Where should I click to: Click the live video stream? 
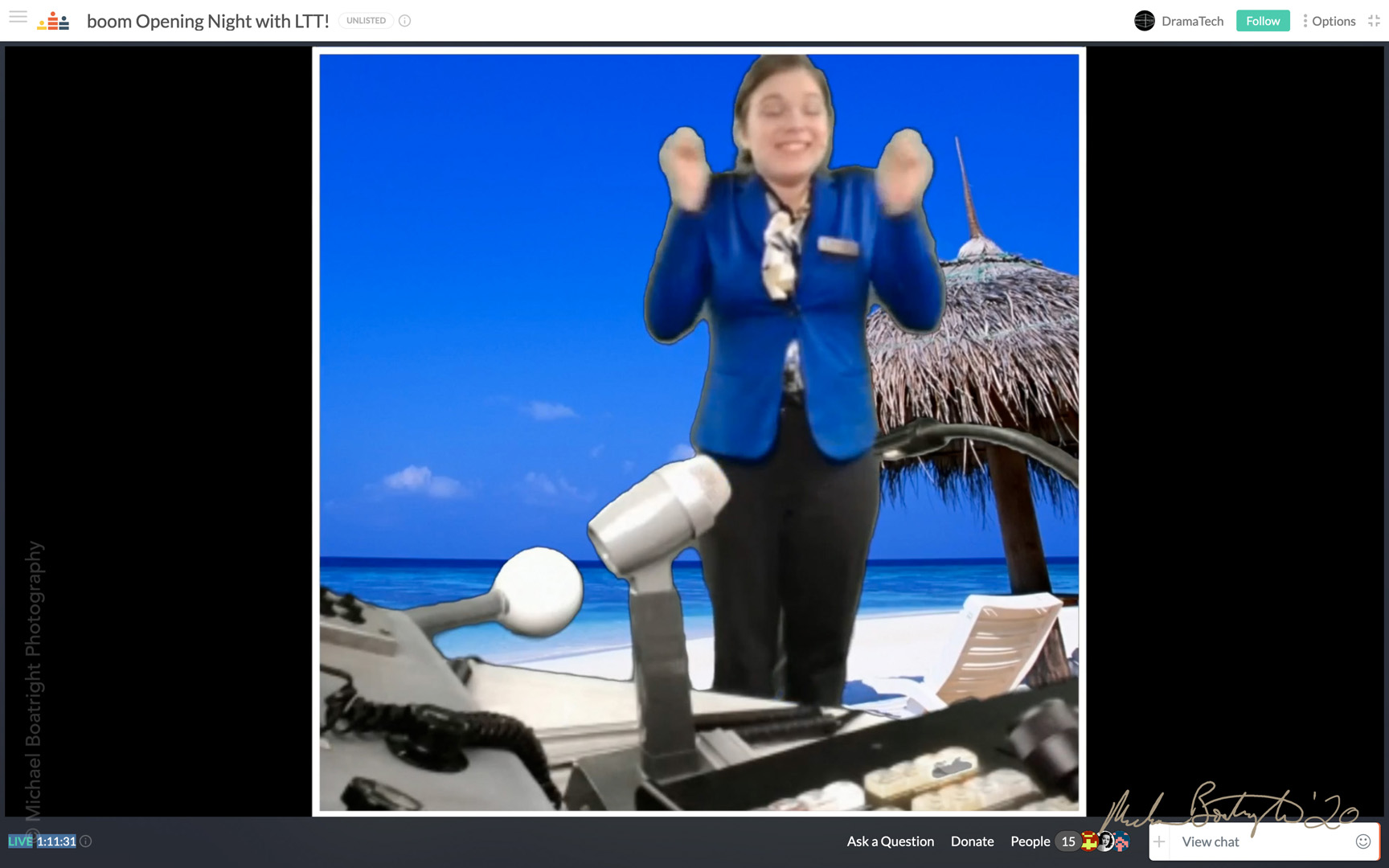(699, 432)
